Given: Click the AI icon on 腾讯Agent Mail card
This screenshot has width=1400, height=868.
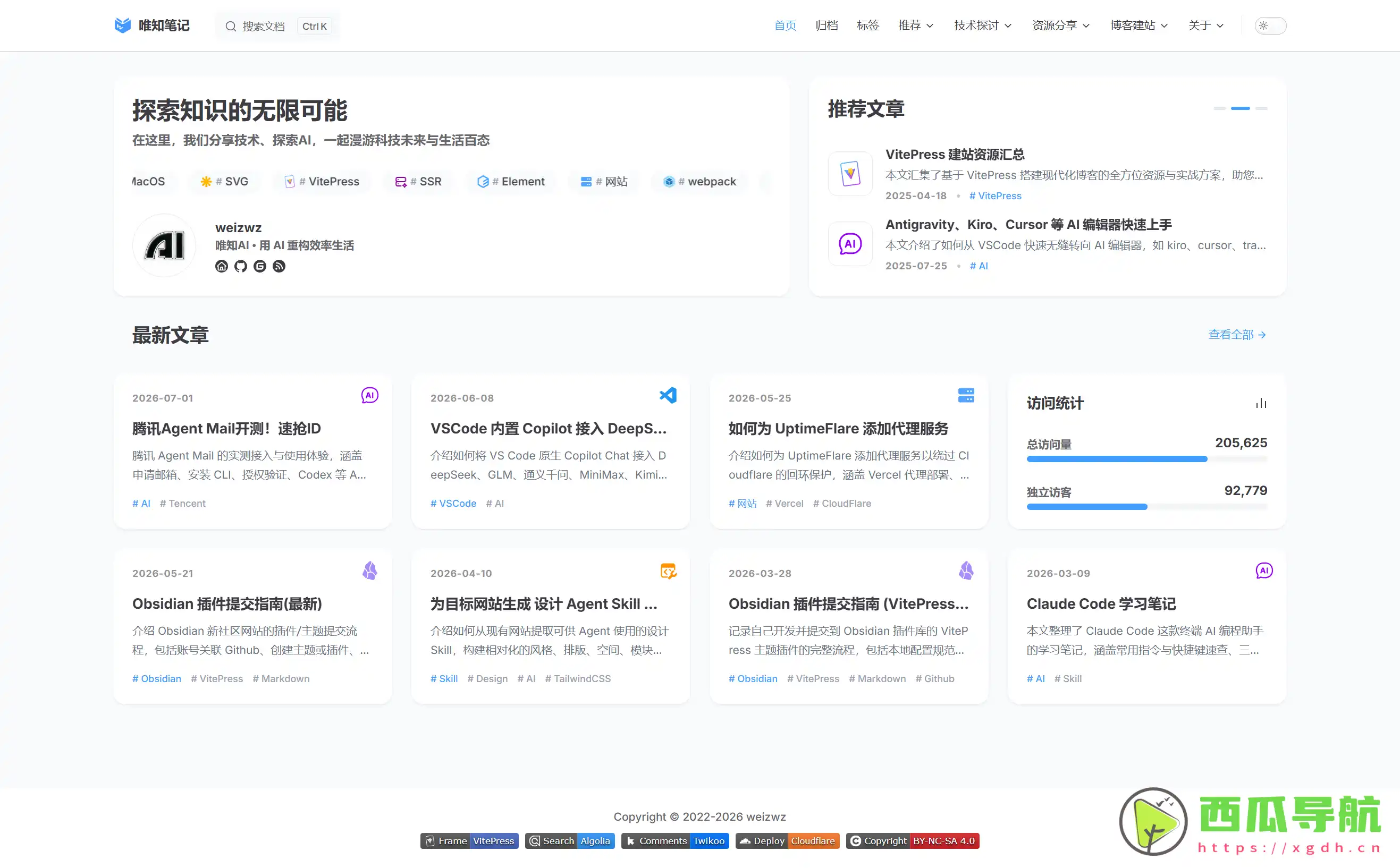Looking at the screenshot, I should click(x=370, y=396).
